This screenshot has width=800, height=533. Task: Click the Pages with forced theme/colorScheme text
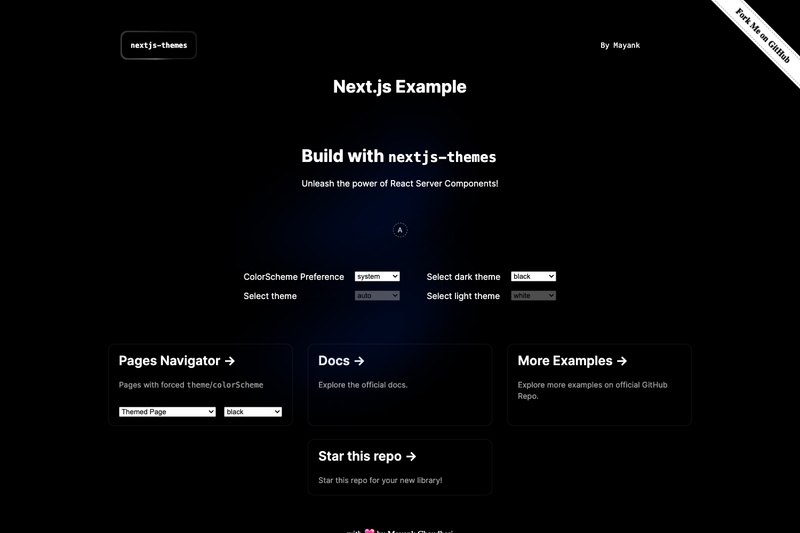191,385
